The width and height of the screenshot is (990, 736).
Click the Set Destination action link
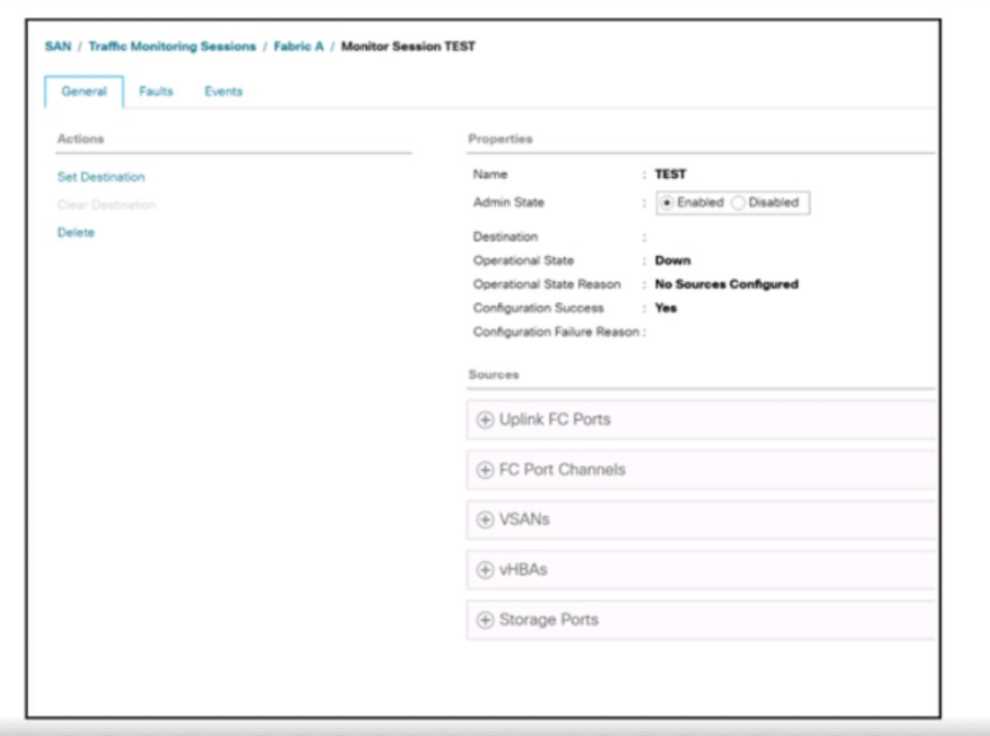(x=101, y=177)
